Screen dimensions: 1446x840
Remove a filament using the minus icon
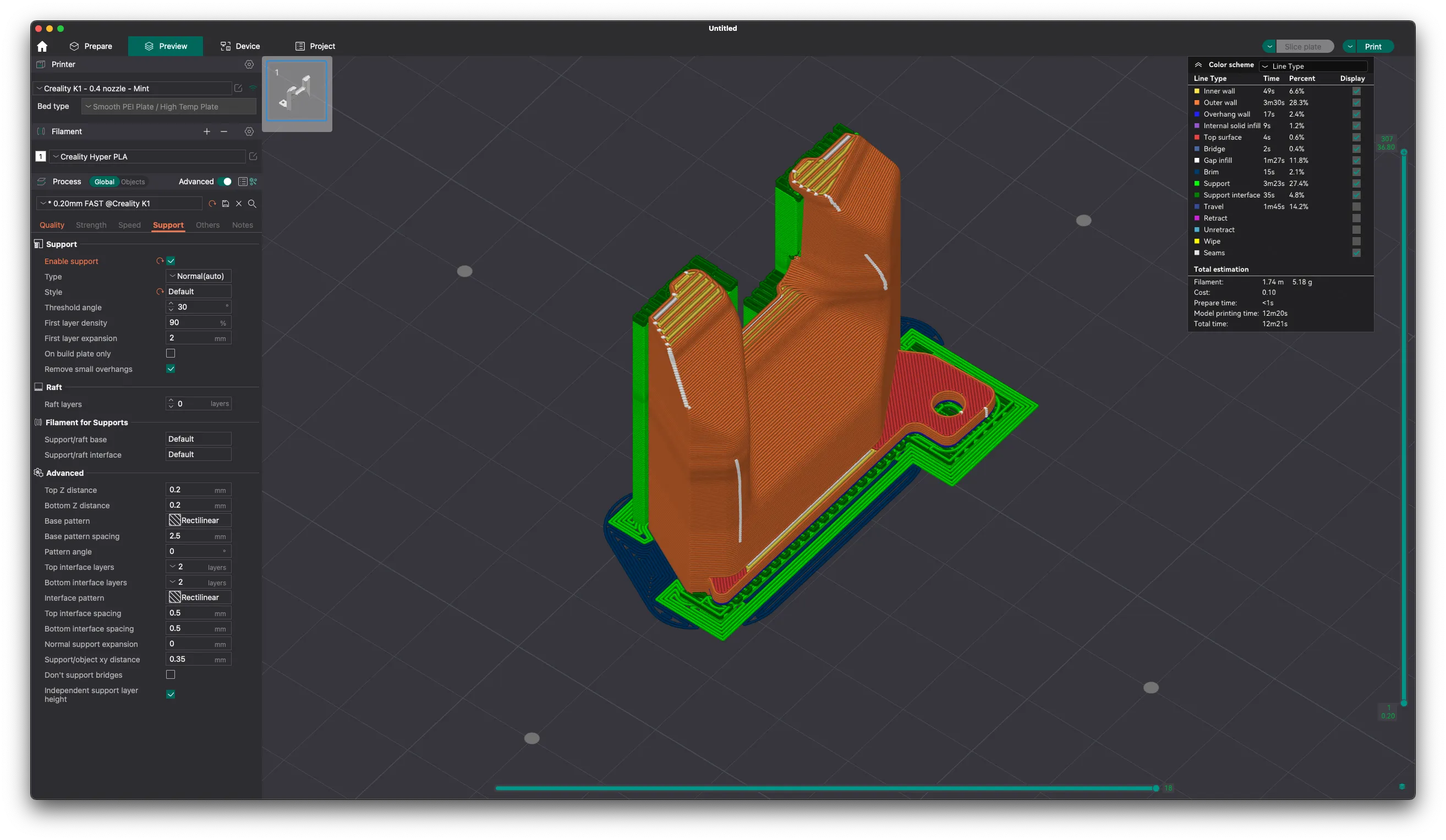[224, 131]
